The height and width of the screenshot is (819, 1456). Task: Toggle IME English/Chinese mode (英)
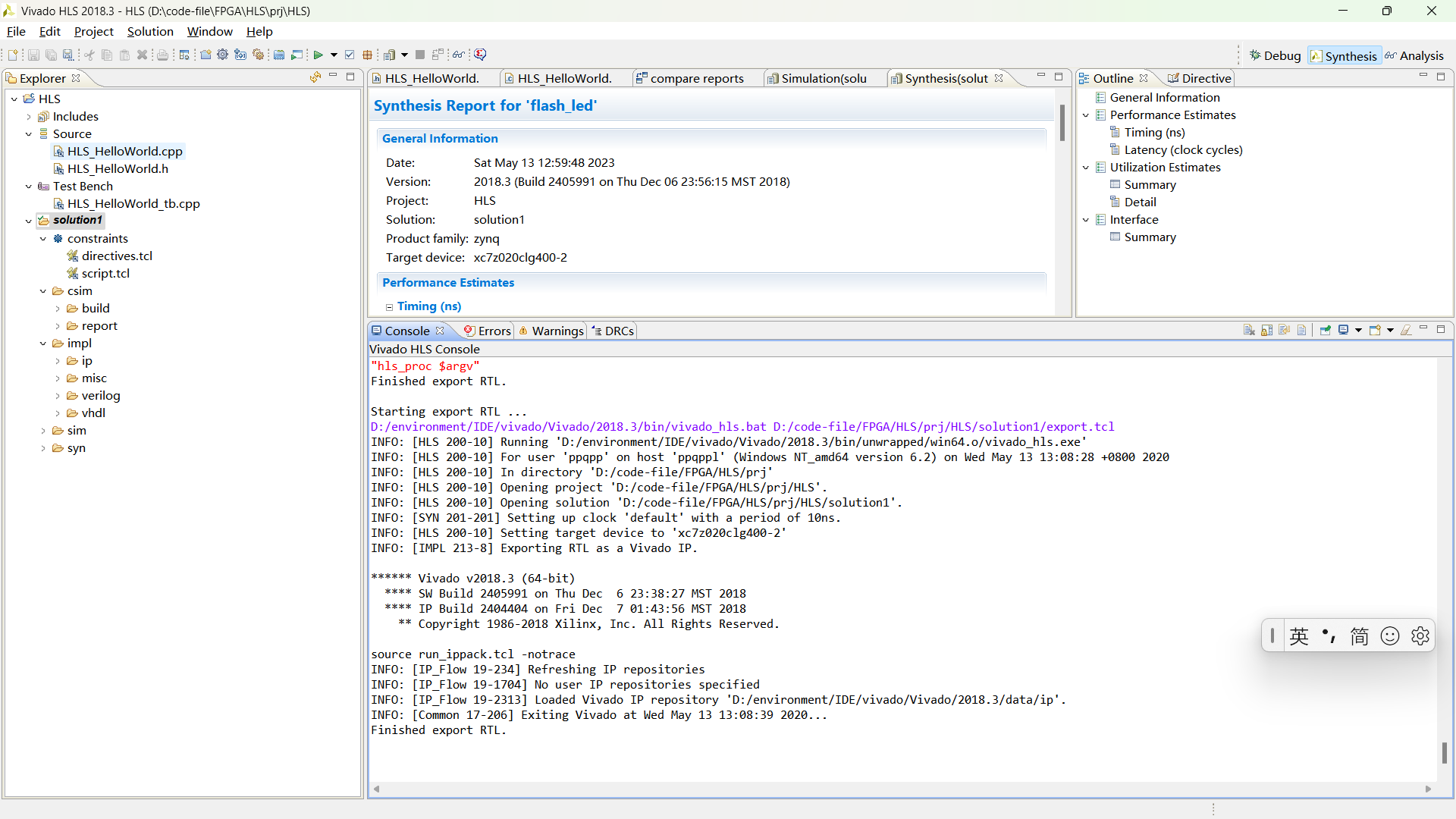(1299, 635)
